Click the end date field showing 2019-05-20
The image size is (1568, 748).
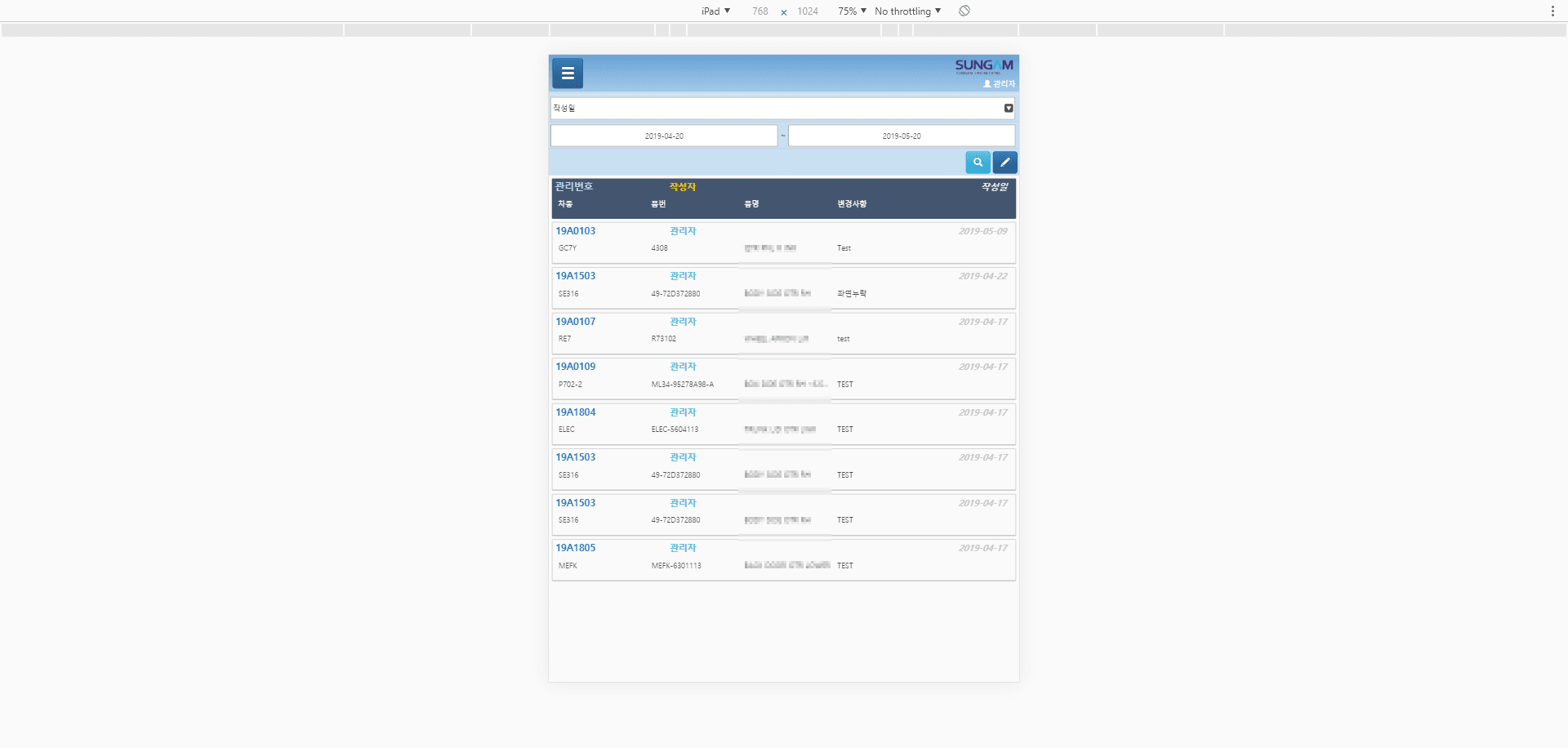tap(901, 135)
